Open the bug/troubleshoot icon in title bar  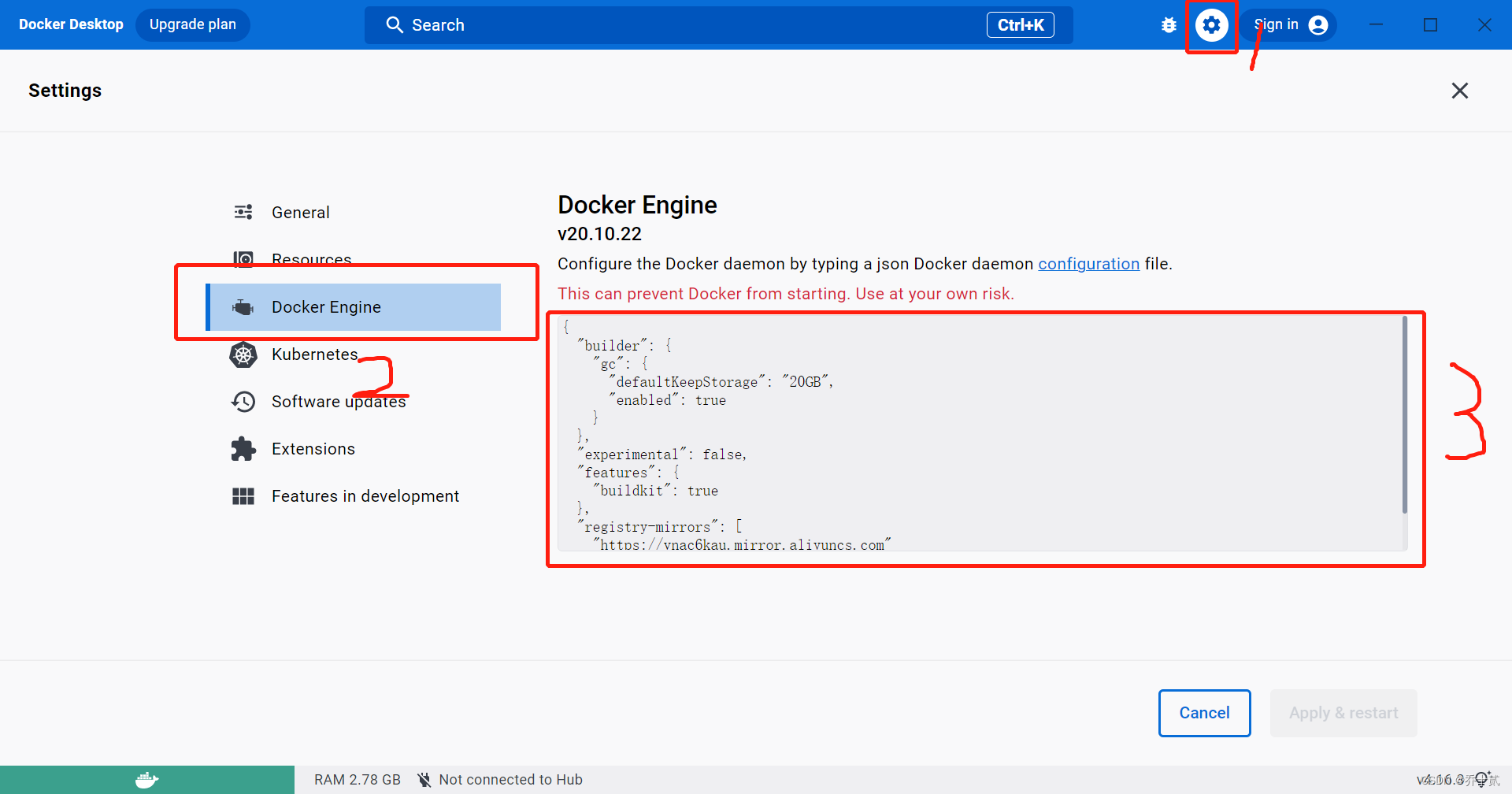pyautogui.click(x=1168, y=24)
